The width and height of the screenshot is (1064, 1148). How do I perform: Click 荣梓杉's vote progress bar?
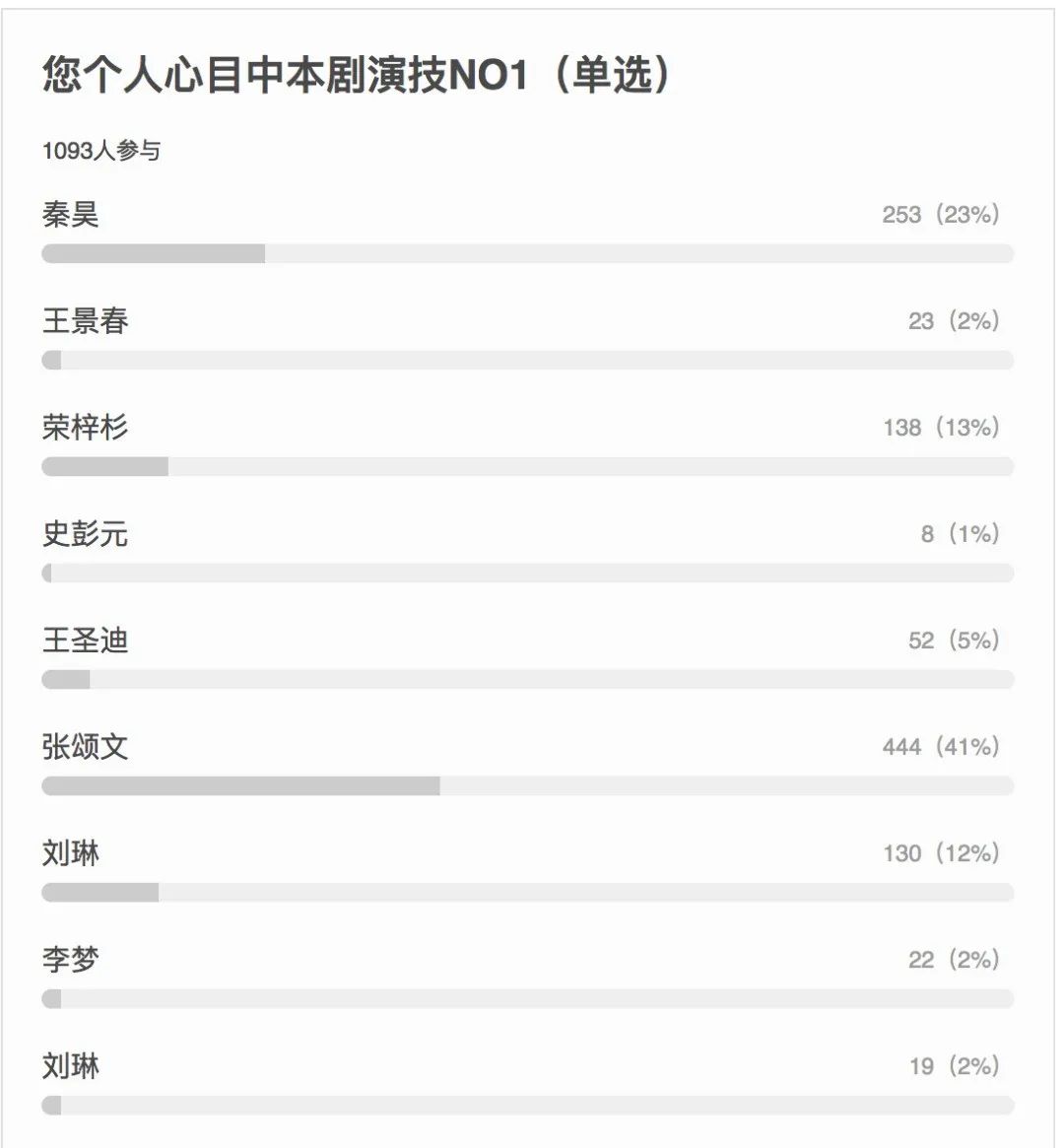point(527,467)
